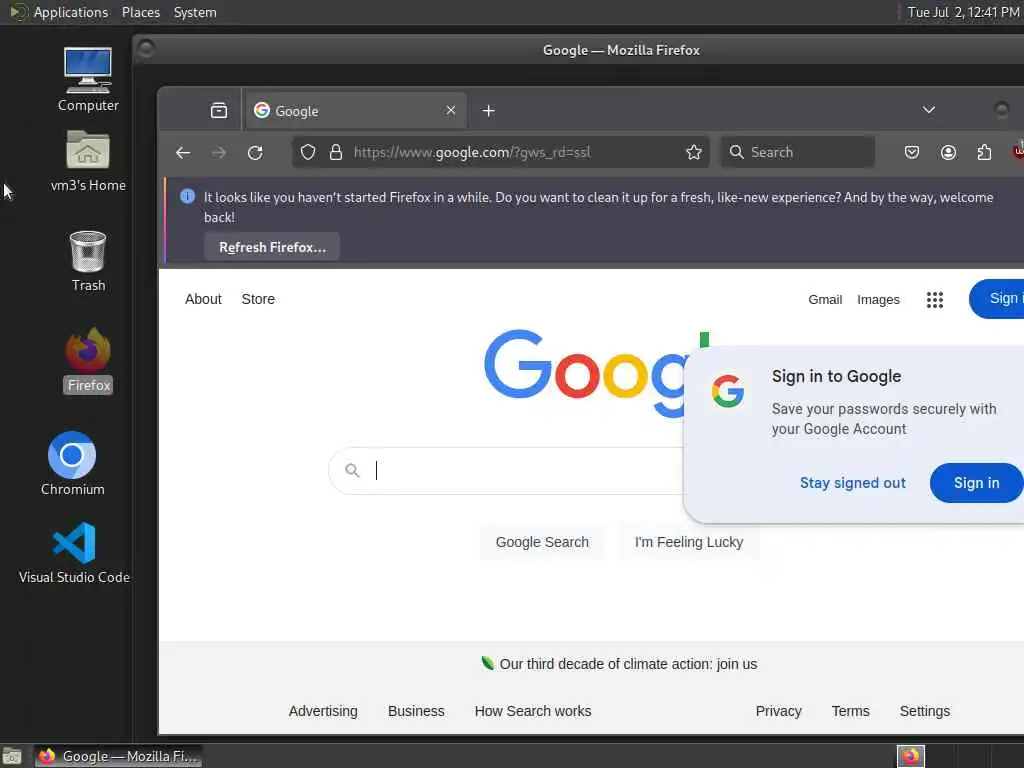The height and width of the screenshot is (768, 1024).
Task: Select the Google tab
Action: (356, 110)
